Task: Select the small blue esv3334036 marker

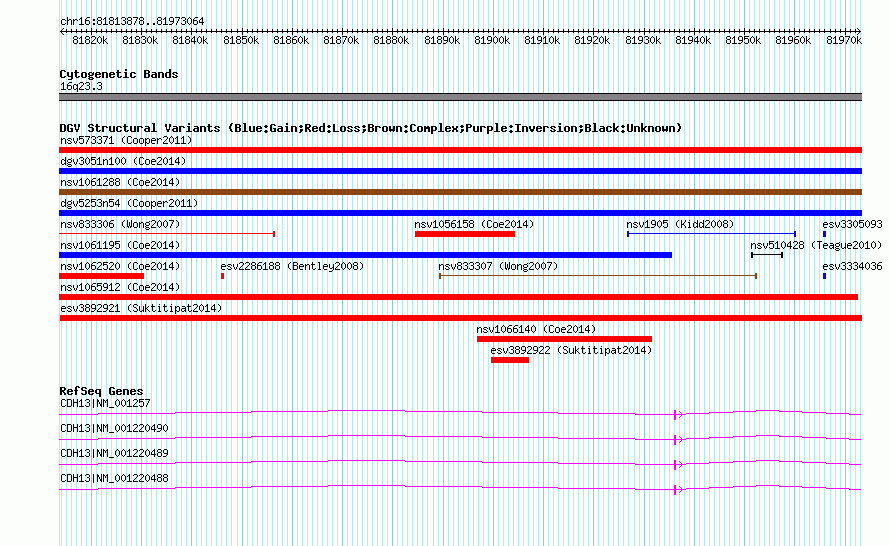Action: click(824, 276)
